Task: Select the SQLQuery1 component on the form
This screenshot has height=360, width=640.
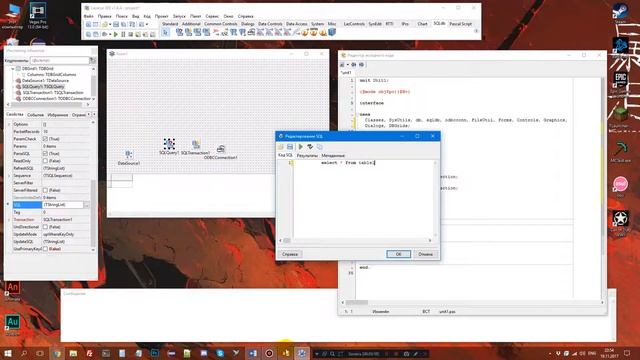Action: click(x=169, y=144)
